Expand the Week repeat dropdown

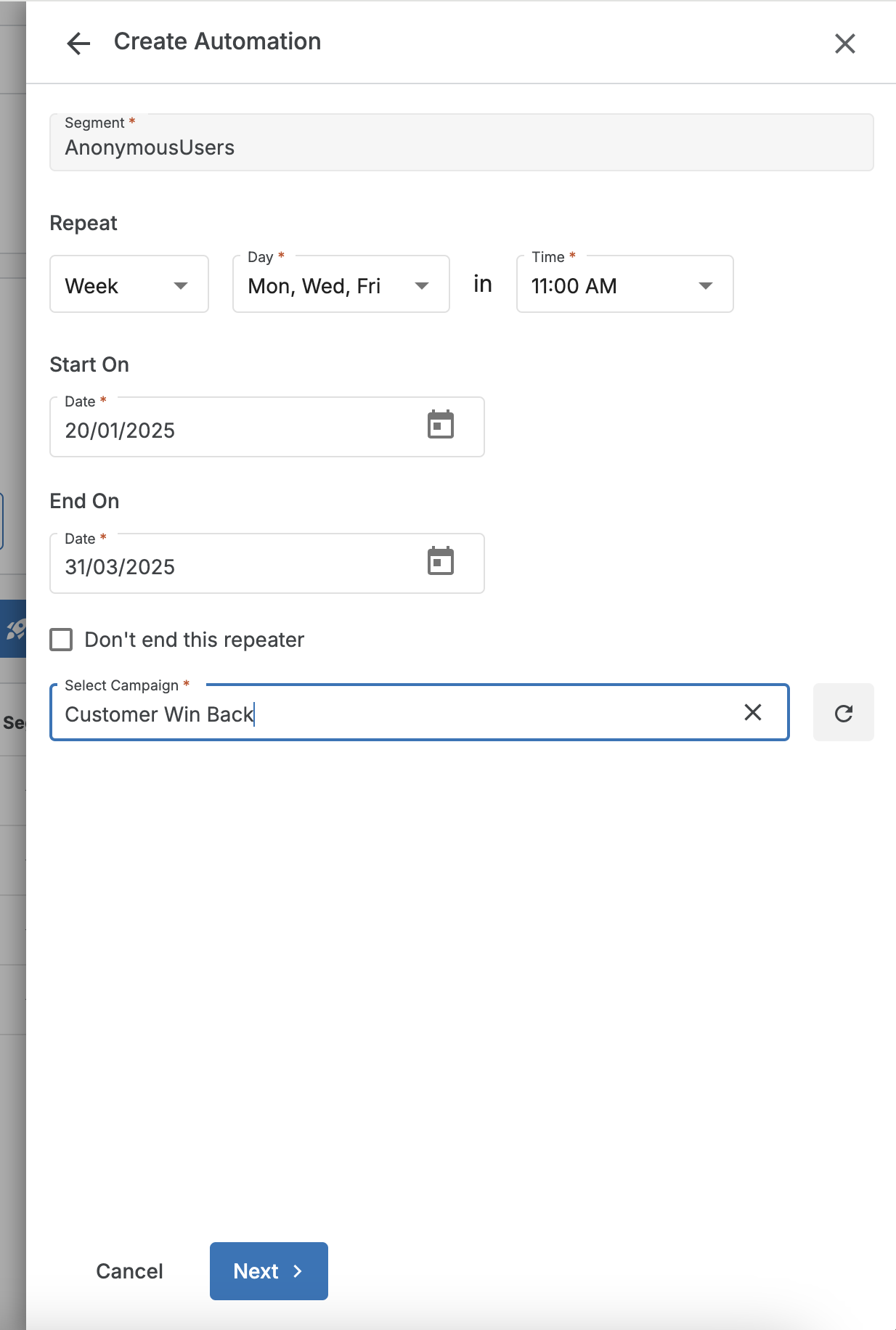click(129, 284)
